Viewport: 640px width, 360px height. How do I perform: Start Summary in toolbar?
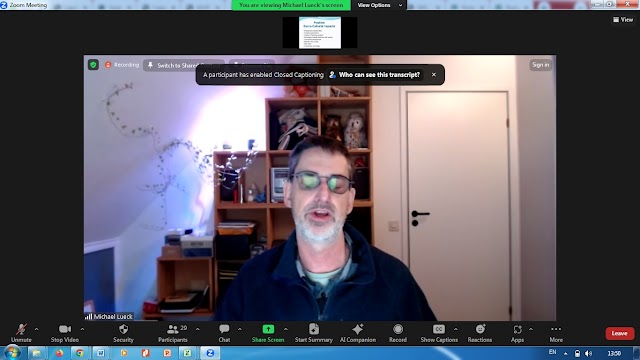point(313,333)
